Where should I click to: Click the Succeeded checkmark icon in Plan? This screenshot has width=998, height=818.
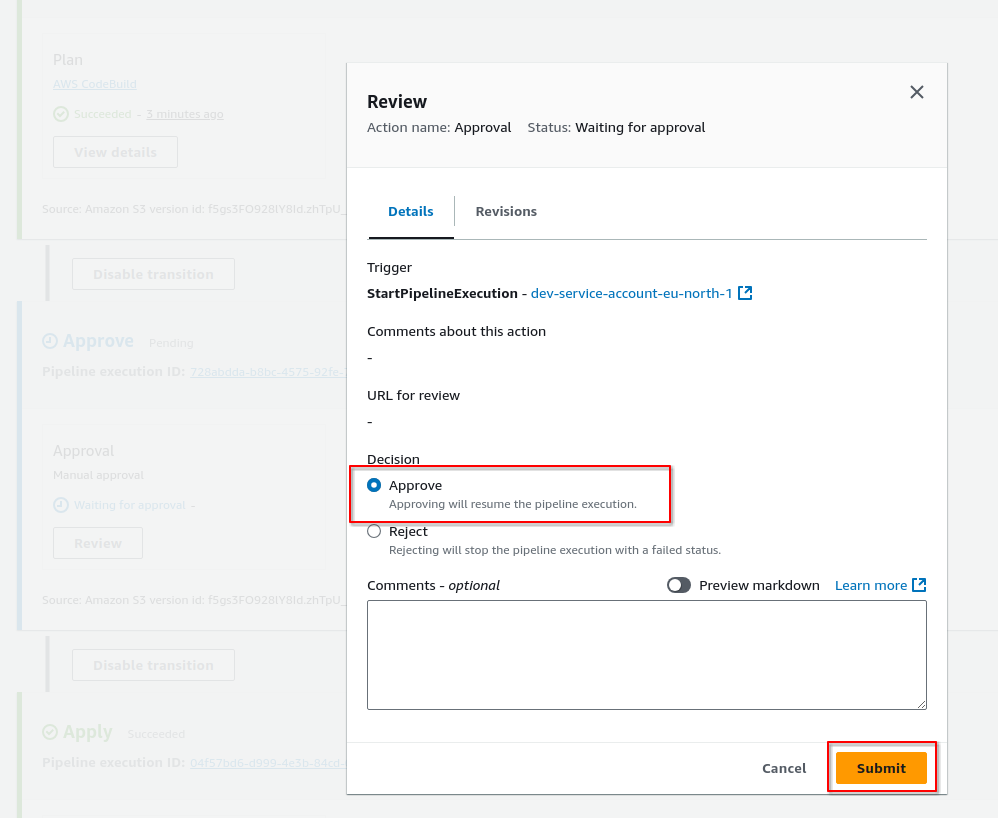click(61, 114)
